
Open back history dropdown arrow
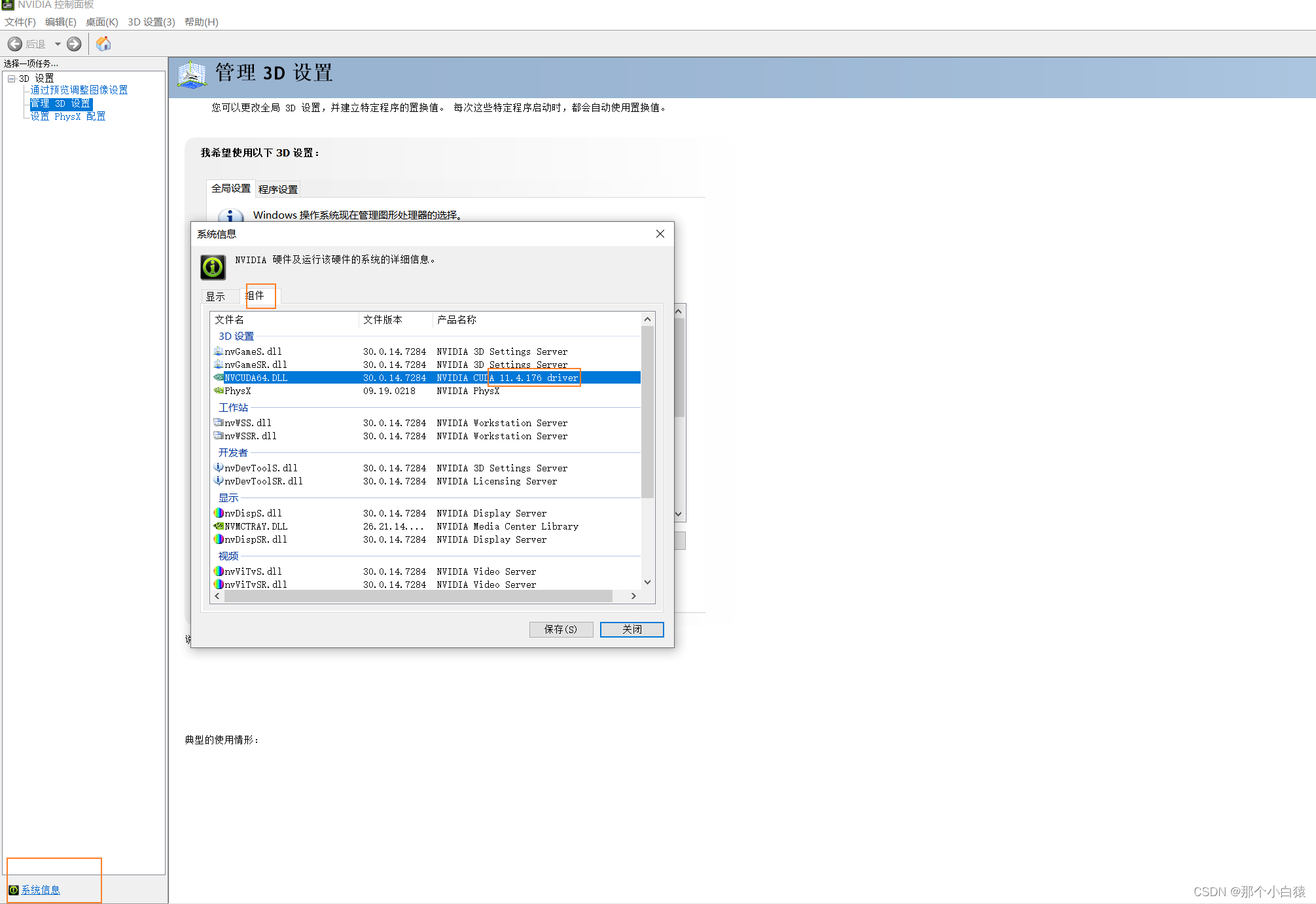coord(58,44)
